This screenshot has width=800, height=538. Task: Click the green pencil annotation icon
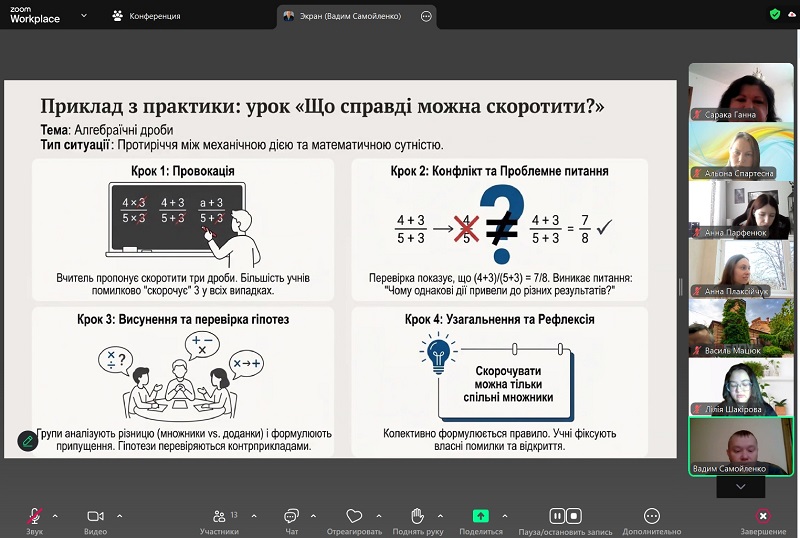click(x=27, y=440)
